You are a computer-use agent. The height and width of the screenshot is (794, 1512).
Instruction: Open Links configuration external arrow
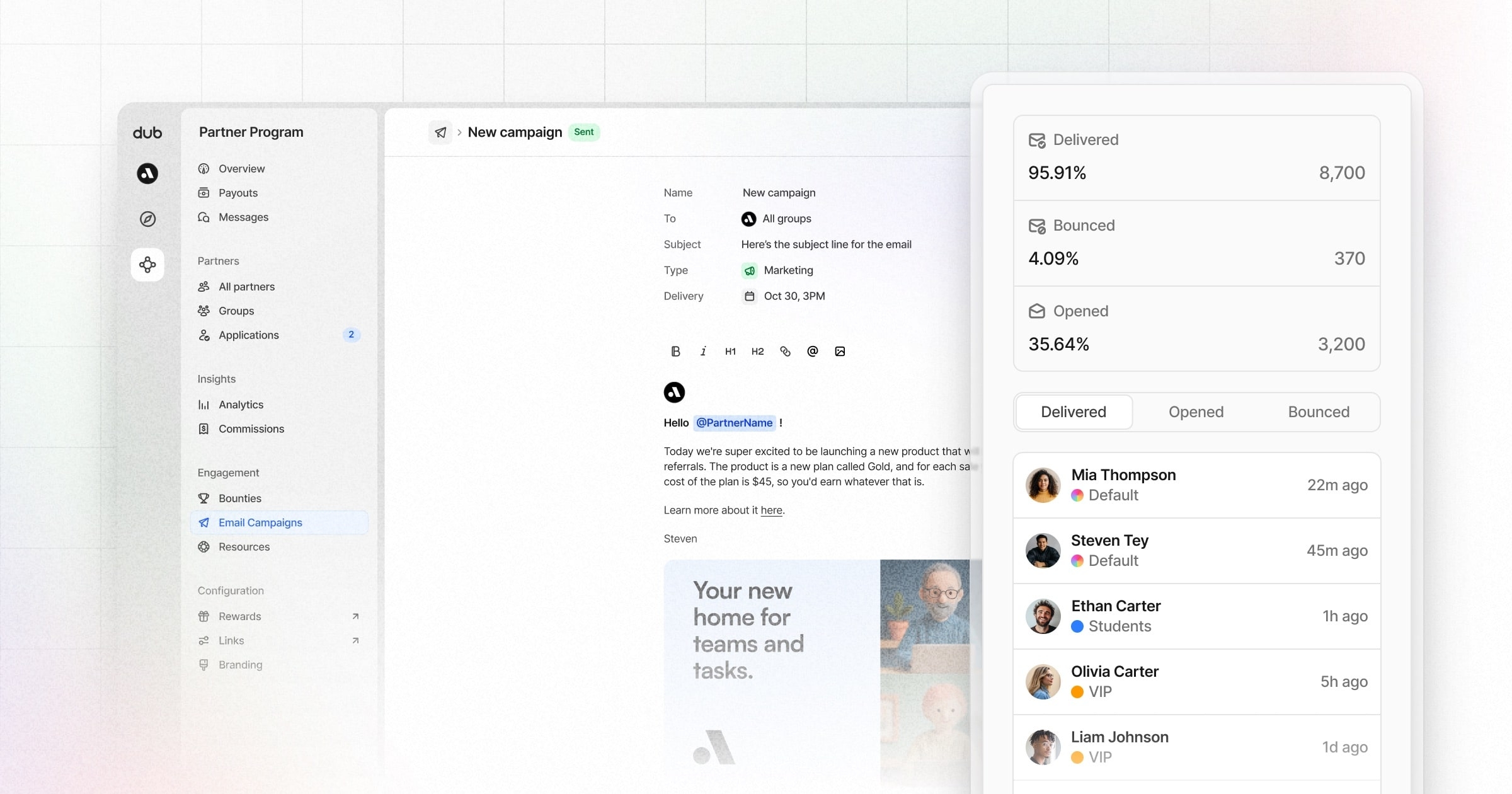coord(355,640)
